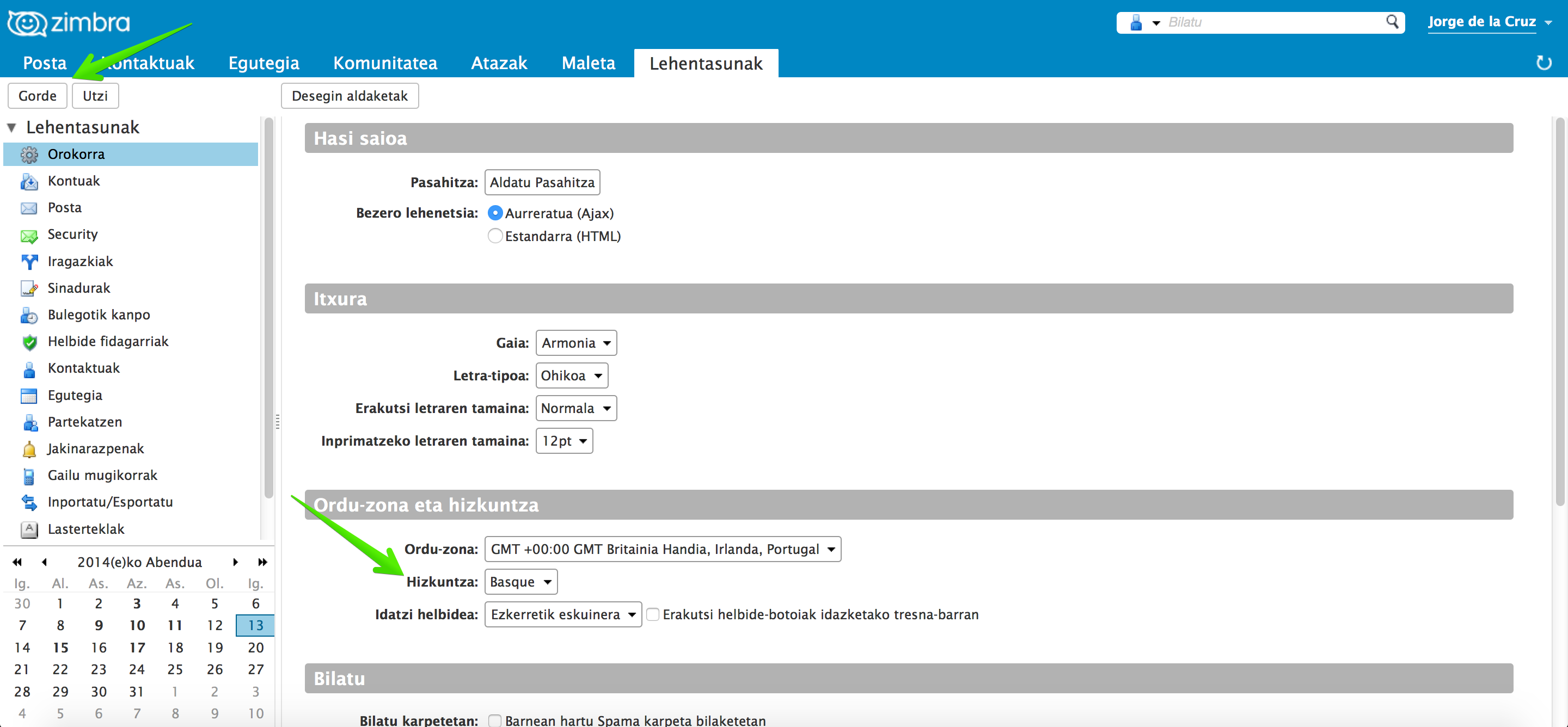The image size is (1568, 727).
Task: Click the Zimbra logo
Action: pos(69,23)
